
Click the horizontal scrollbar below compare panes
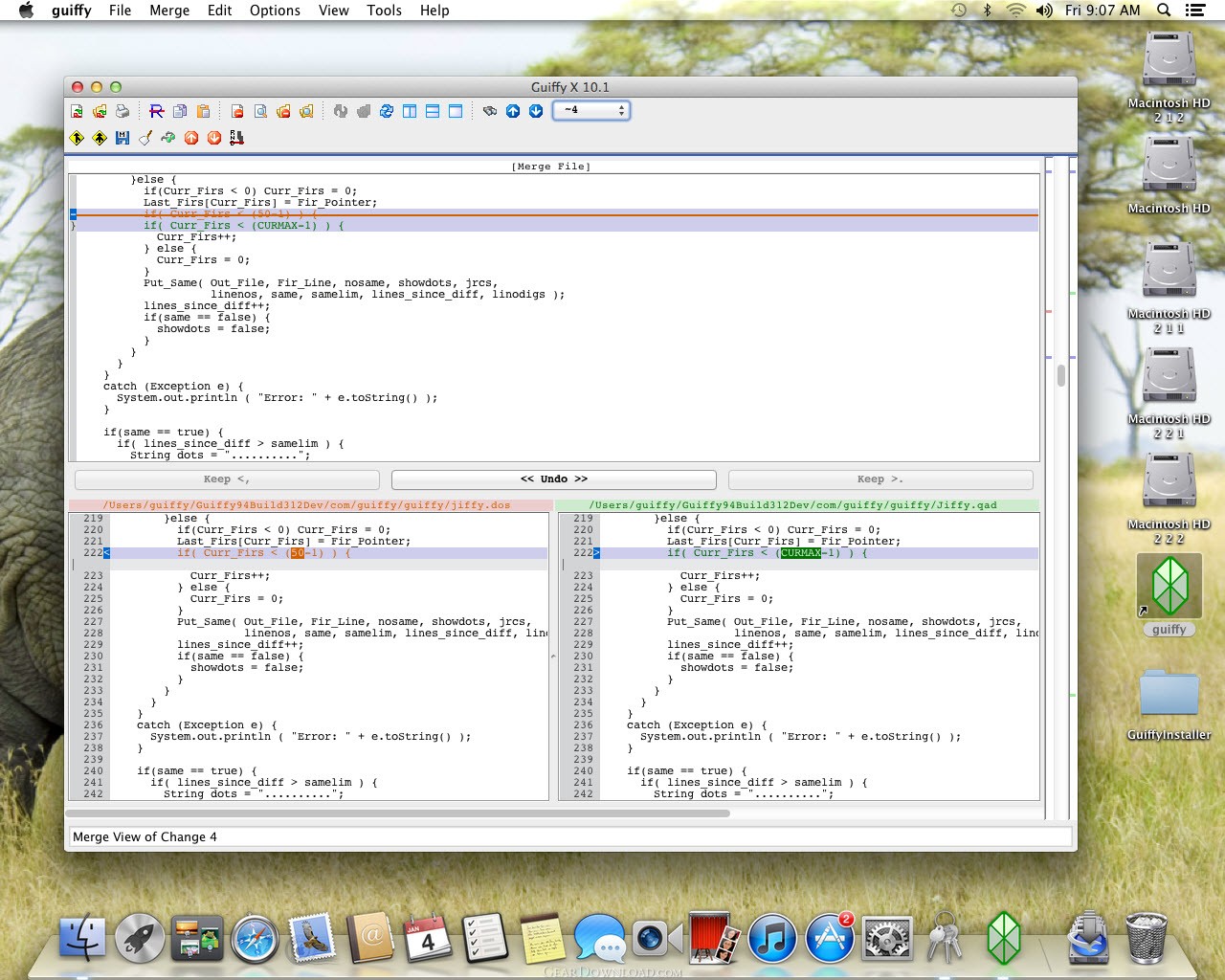pos(398,813)
